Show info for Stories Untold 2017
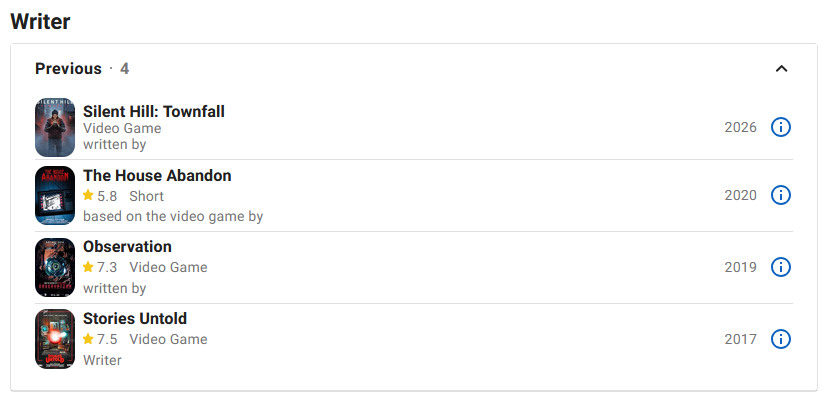The width and height of the screenshot is (827, 399). [x=781, y=339]
